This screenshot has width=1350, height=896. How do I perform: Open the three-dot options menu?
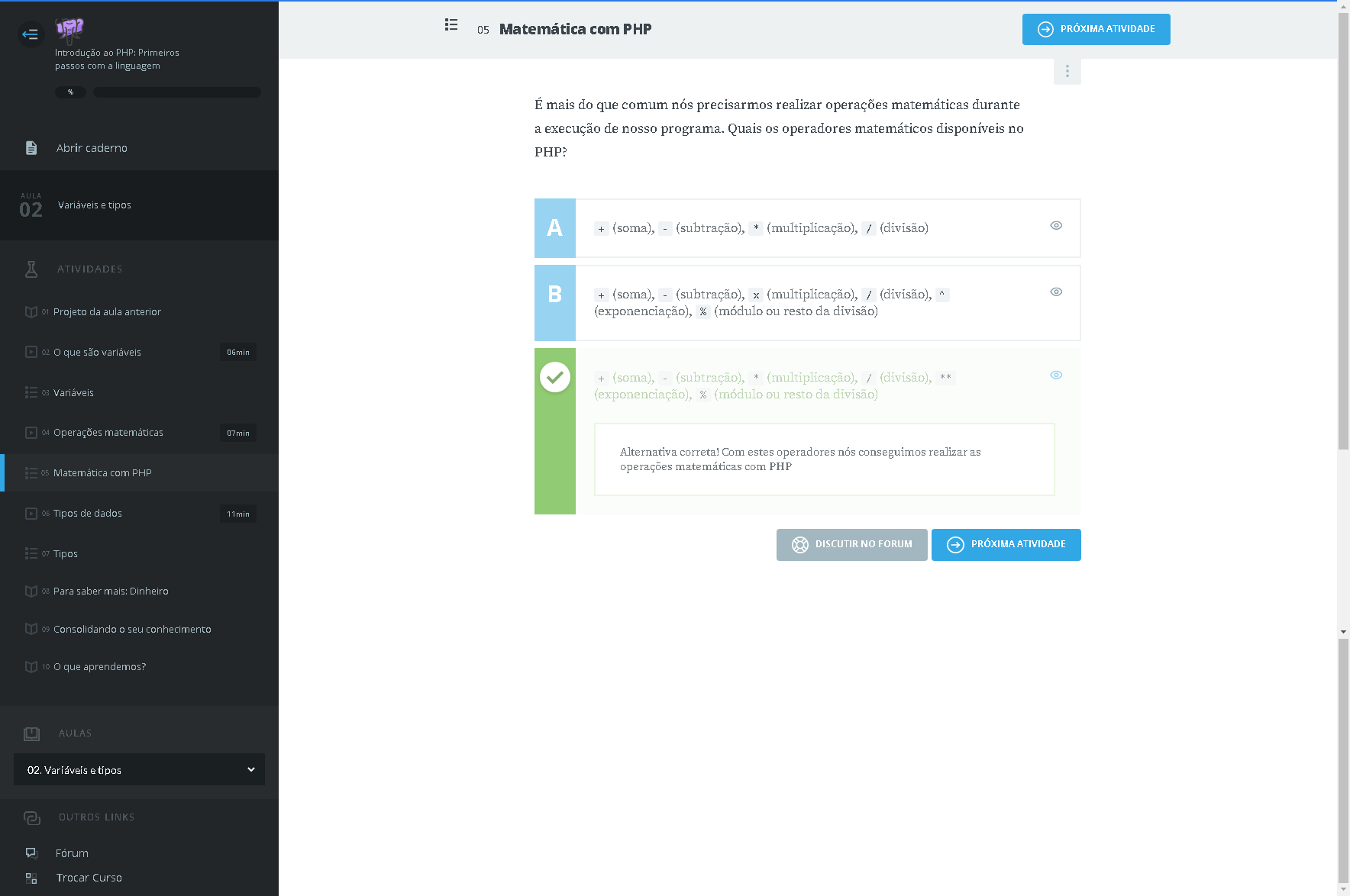click(x=1067, y=71)
